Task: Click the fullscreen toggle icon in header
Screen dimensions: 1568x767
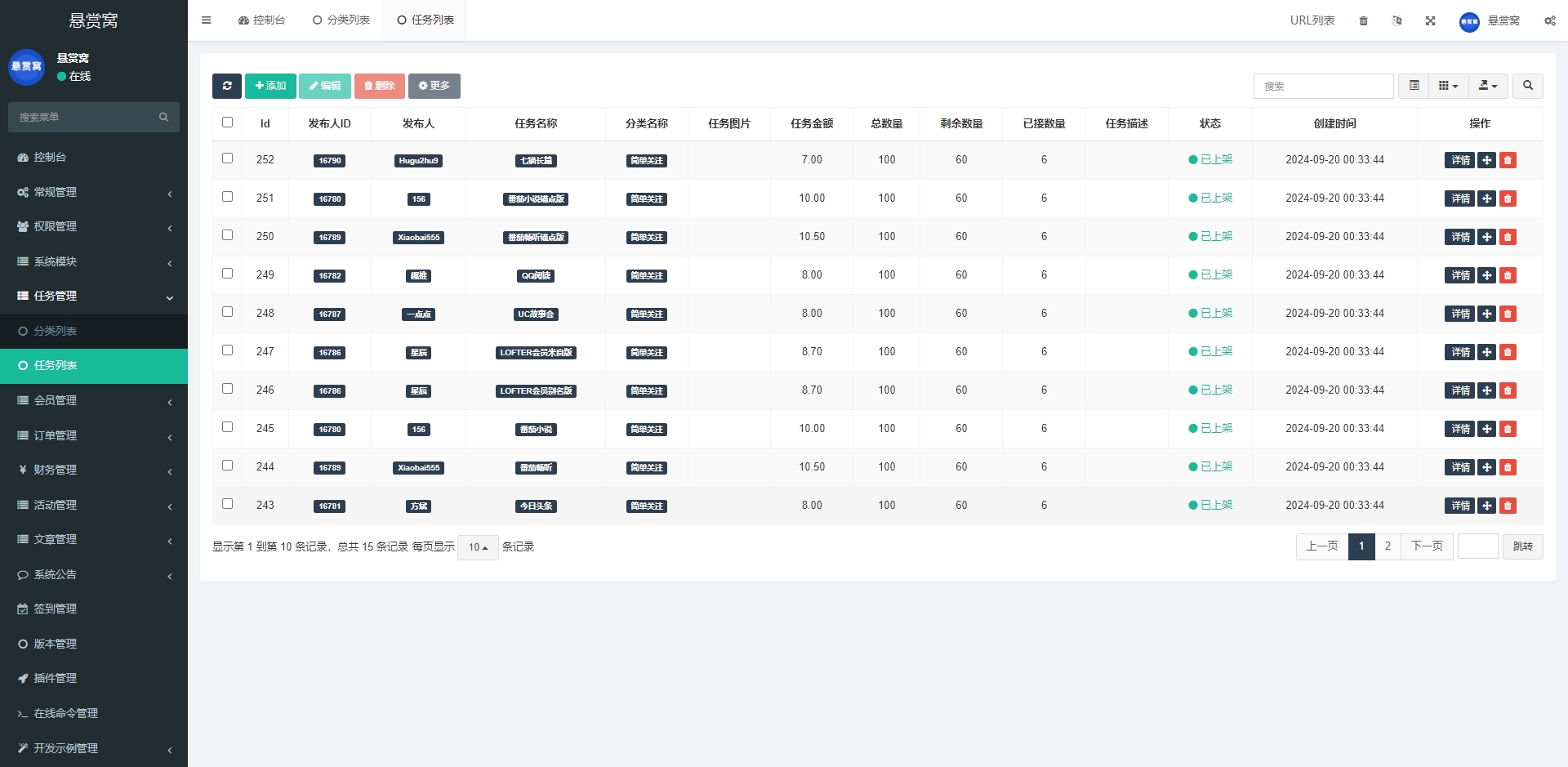Action: (x=1430, y=20)
